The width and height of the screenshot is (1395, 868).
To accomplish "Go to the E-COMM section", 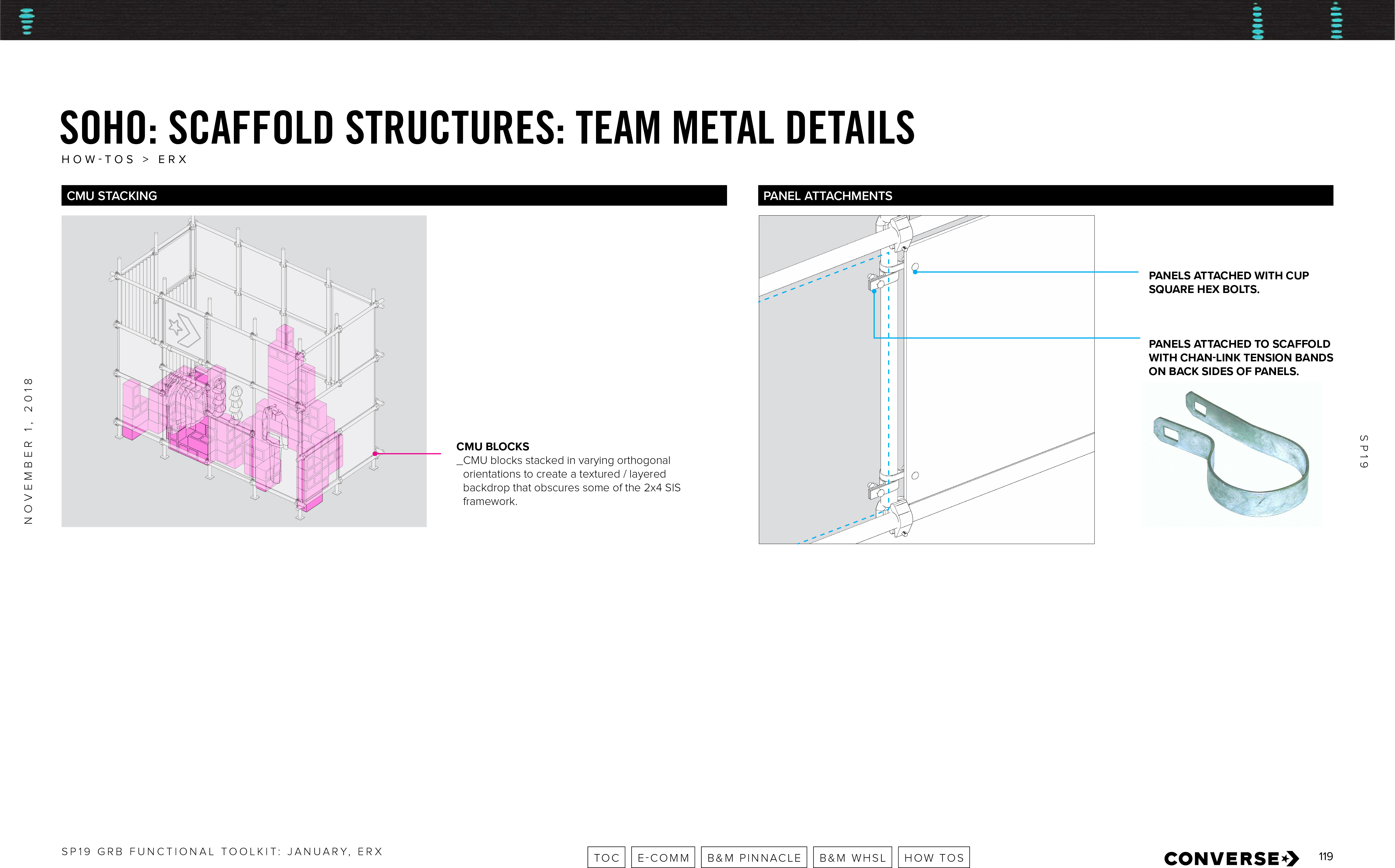I will (663, 857).
